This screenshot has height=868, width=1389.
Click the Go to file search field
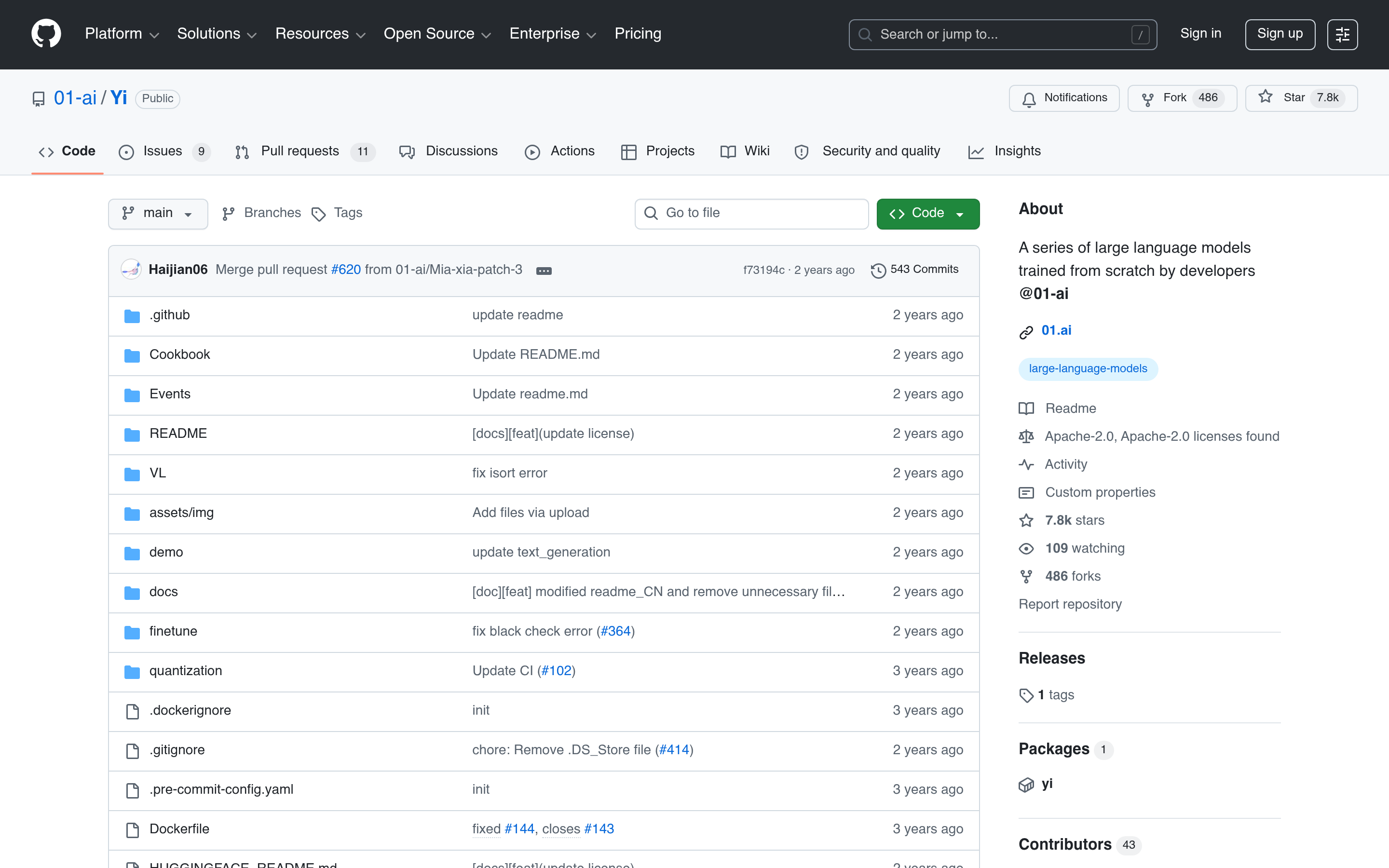point(751,214)
